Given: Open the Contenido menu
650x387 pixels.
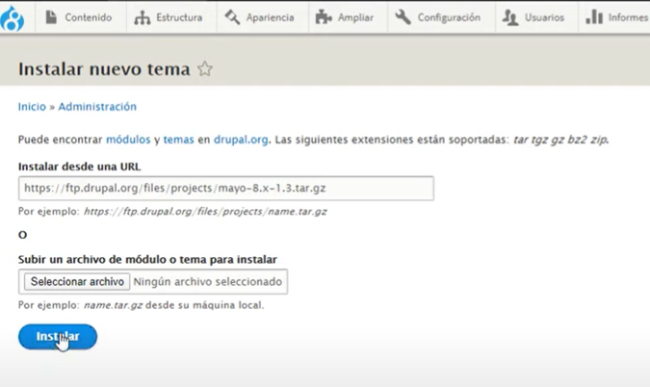Looking at the screenshot, I should (x=79, y=17).
